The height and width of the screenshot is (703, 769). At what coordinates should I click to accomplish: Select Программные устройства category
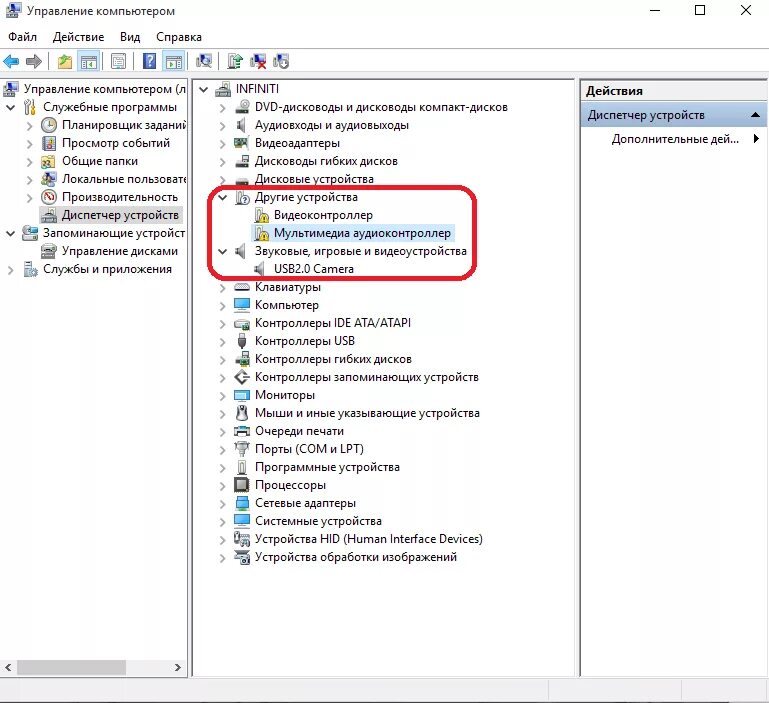(x=327, y=467)
